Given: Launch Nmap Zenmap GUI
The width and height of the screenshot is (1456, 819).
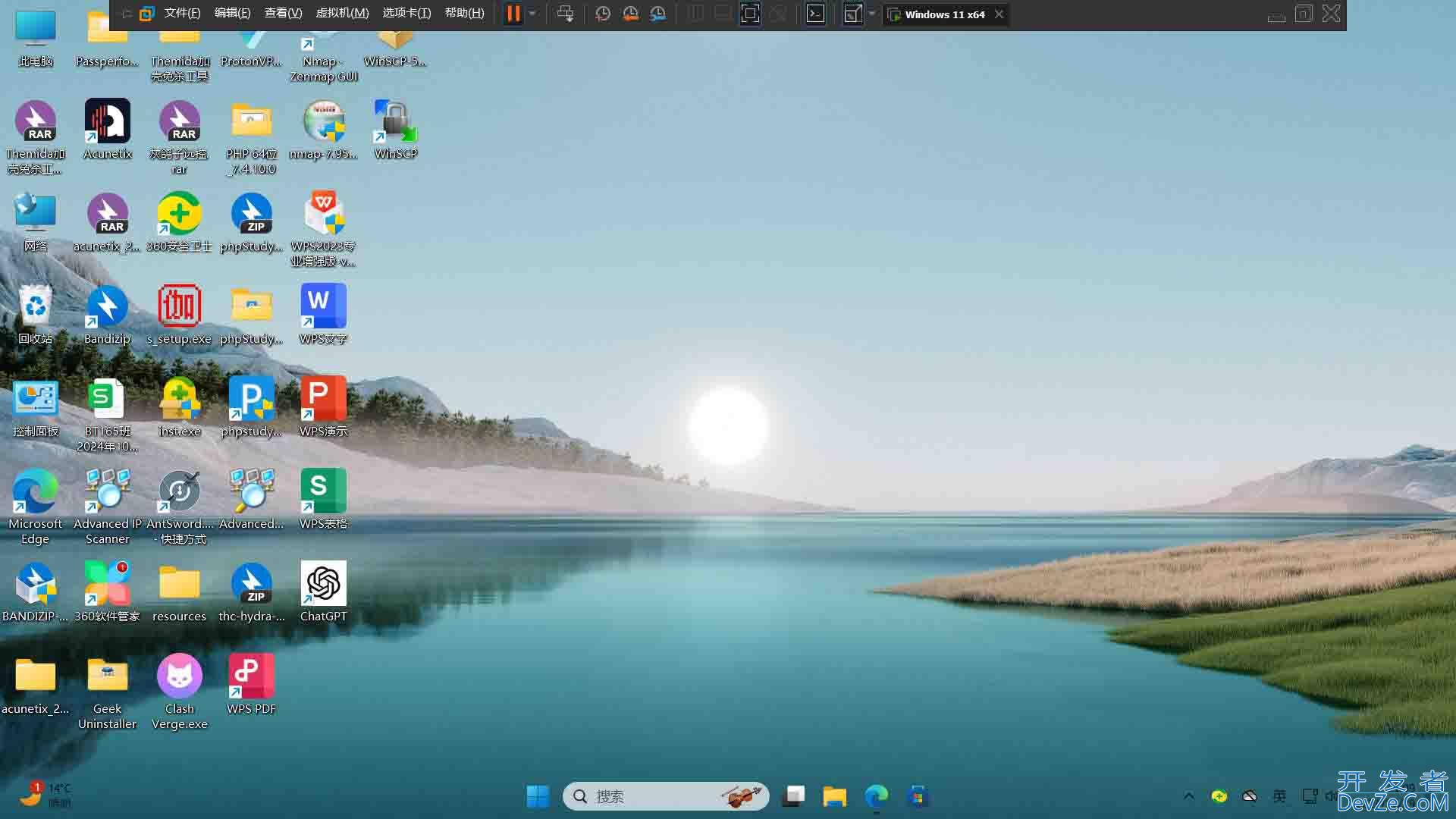Looking at the screenshot, I should [x=322, y=45].
